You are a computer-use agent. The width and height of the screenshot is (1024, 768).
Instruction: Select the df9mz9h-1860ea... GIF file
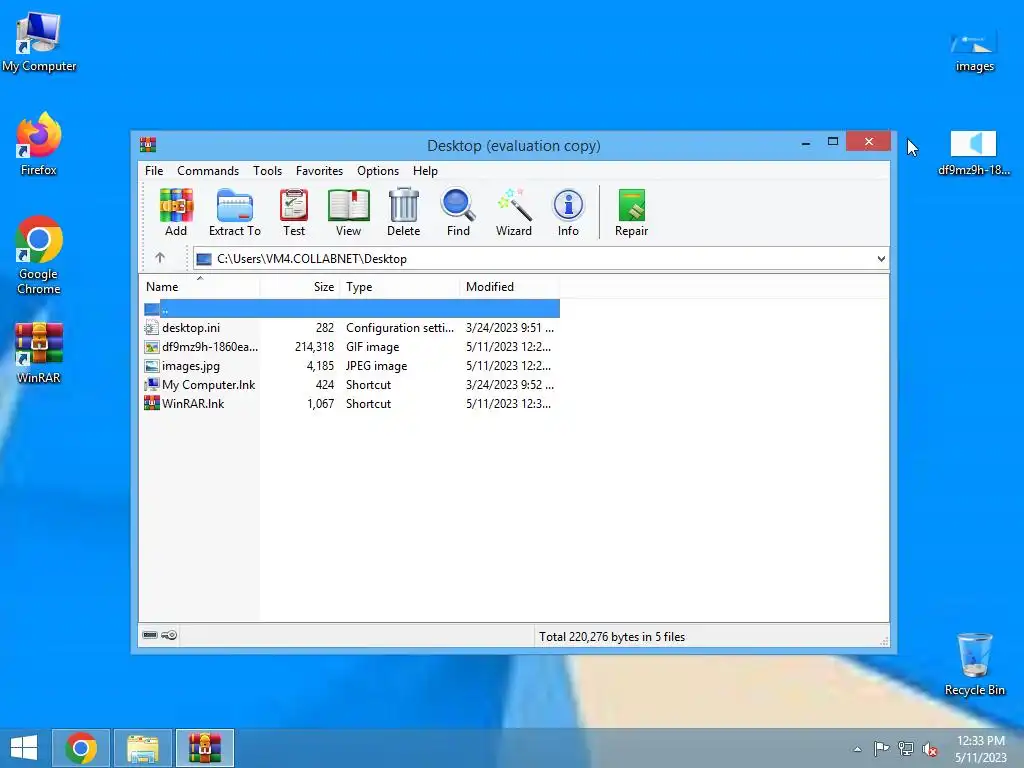(x=351, y=347)
